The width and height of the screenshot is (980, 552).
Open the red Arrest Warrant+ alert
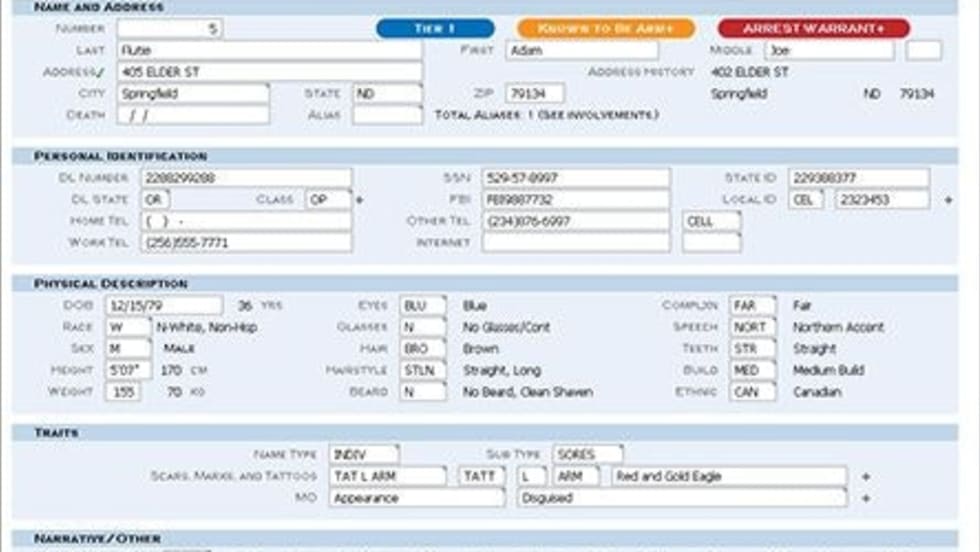tap(813, 29)
